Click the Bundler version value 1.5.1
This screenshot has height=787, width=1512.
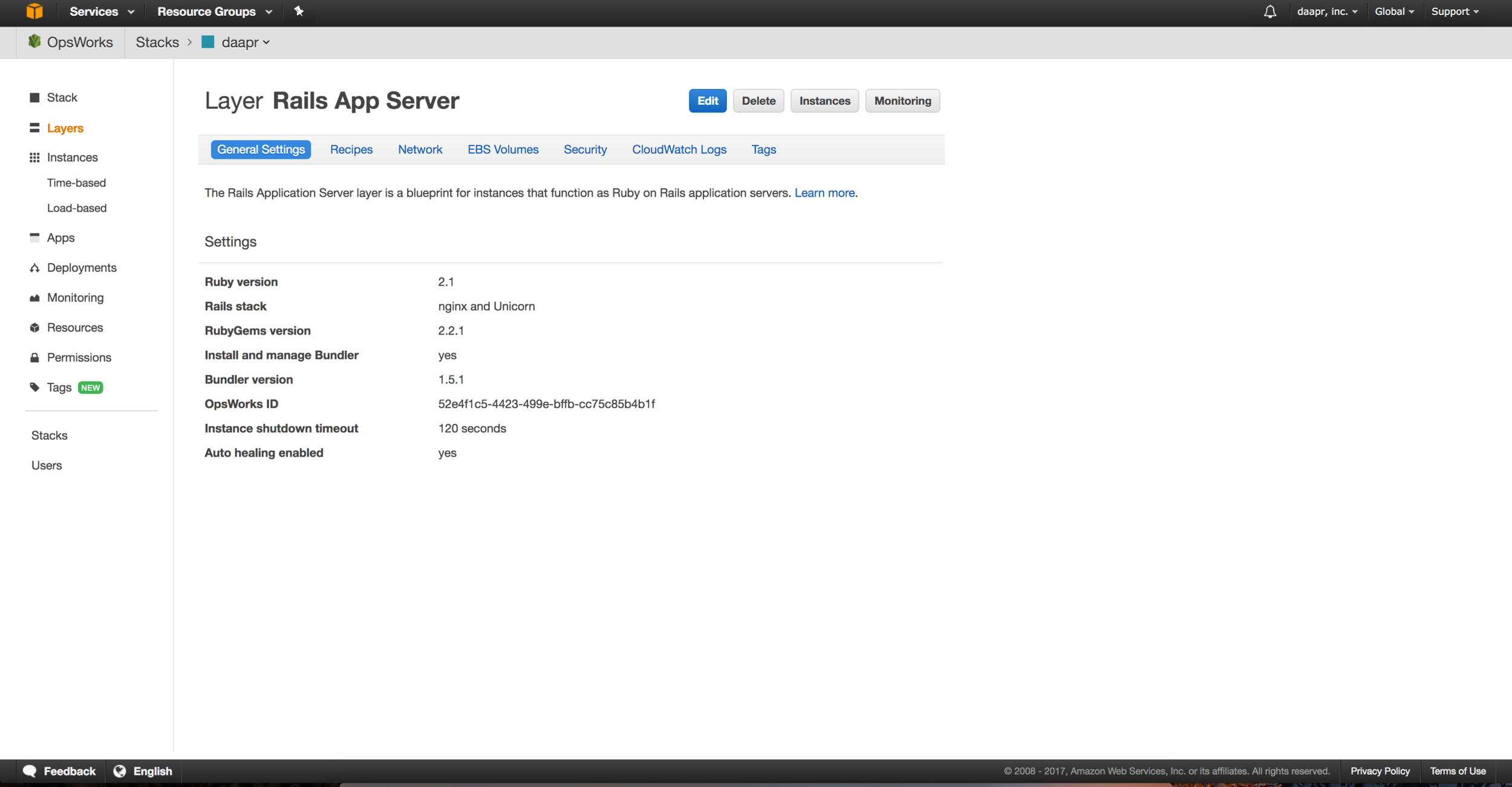pyautogui.click(x=451, y=380)
